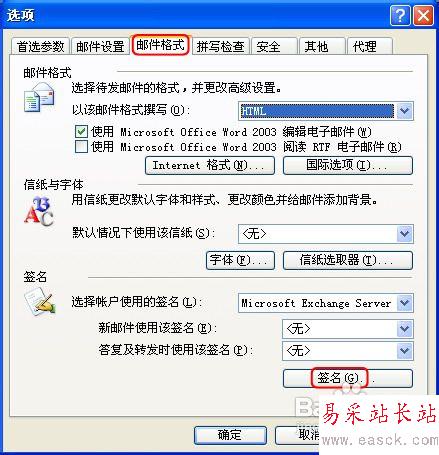The height and width of the screenshot is (455, 439).
Task: Enable Word 2003 for reading RTF email
Action: [81, 146]
